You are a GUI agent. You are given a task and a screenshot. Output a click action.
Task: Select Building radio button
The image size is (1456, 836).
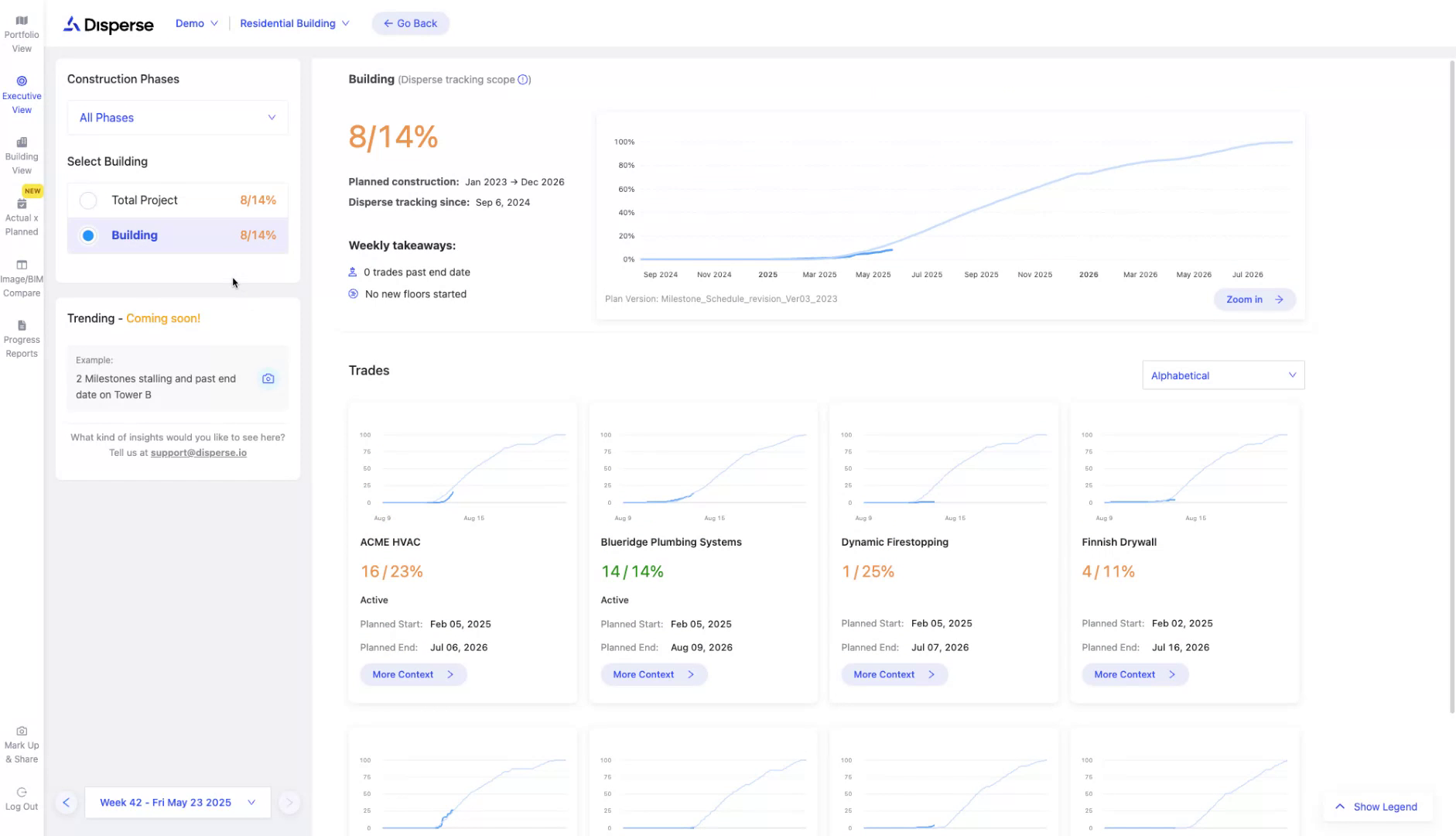(x=89, y=235)
